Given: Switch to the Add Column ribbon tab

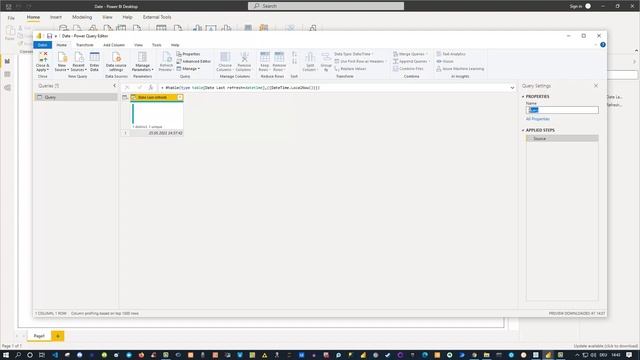Looking at the screenshot, I should point(114,45).
